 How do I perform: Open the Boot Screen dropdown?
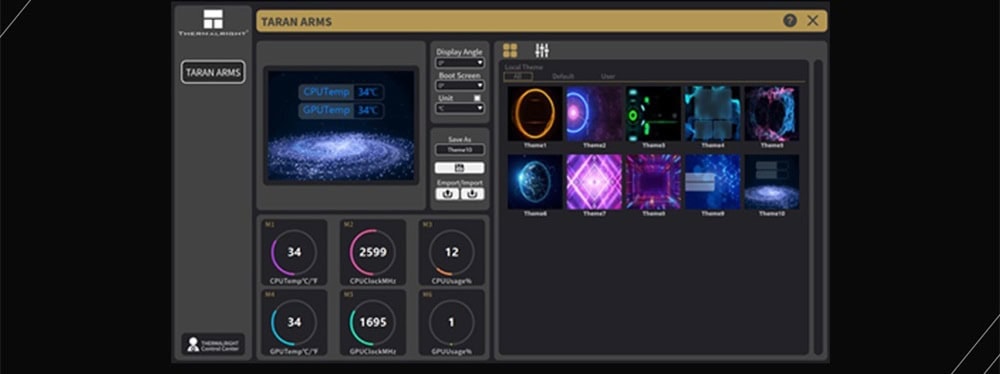click(460, 86)
